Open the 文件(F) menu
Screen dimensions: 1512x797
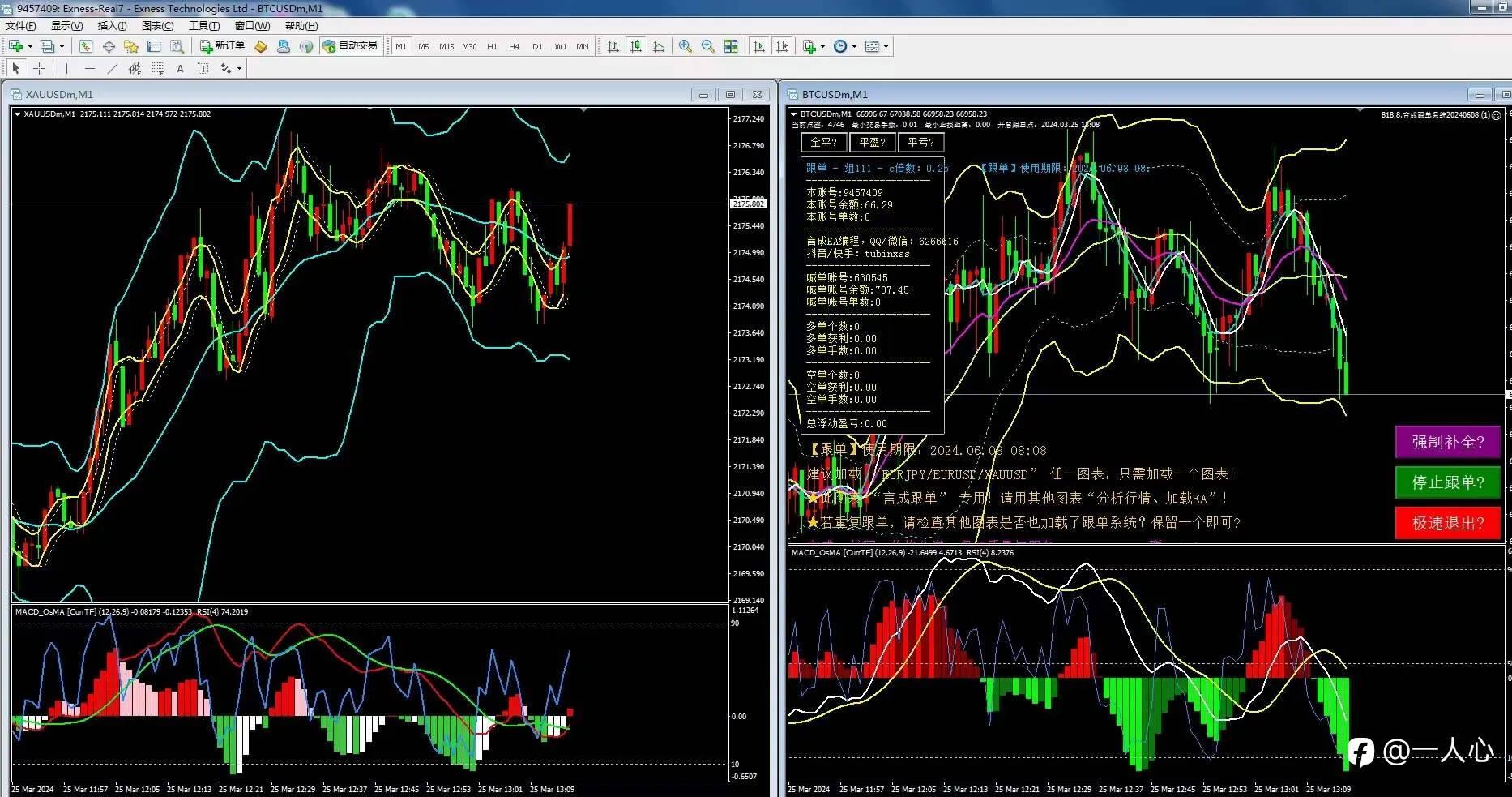pos(20,26)
